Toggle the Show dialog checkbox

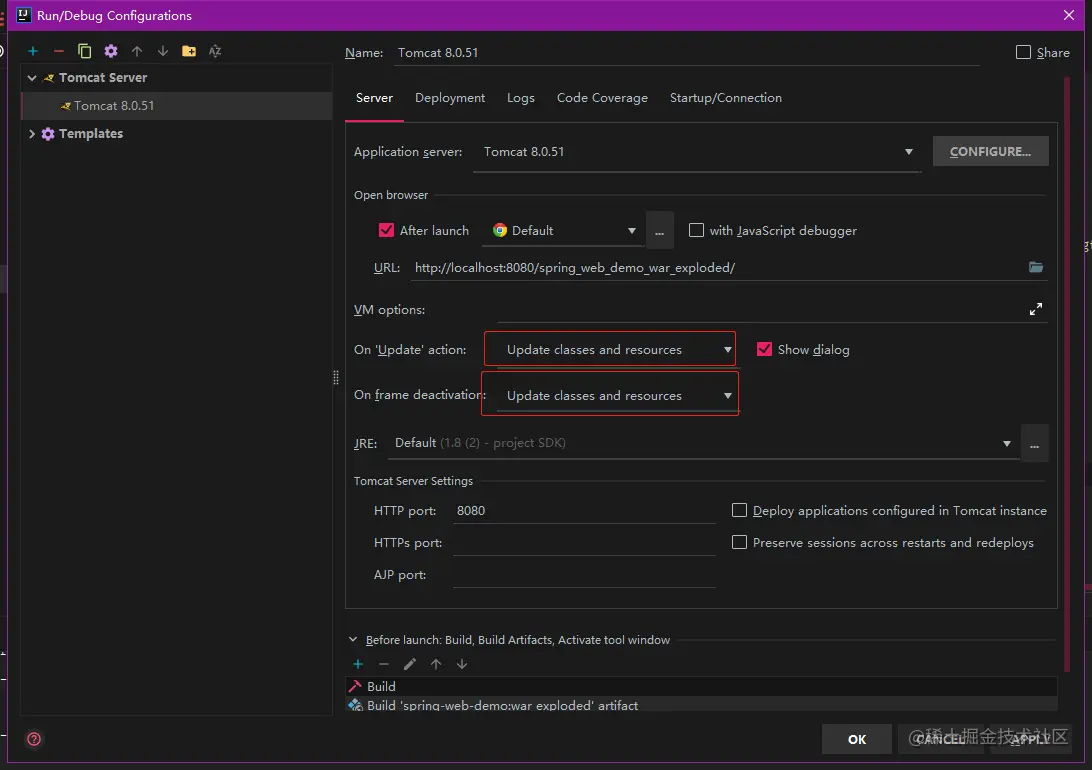click(764, 349)
